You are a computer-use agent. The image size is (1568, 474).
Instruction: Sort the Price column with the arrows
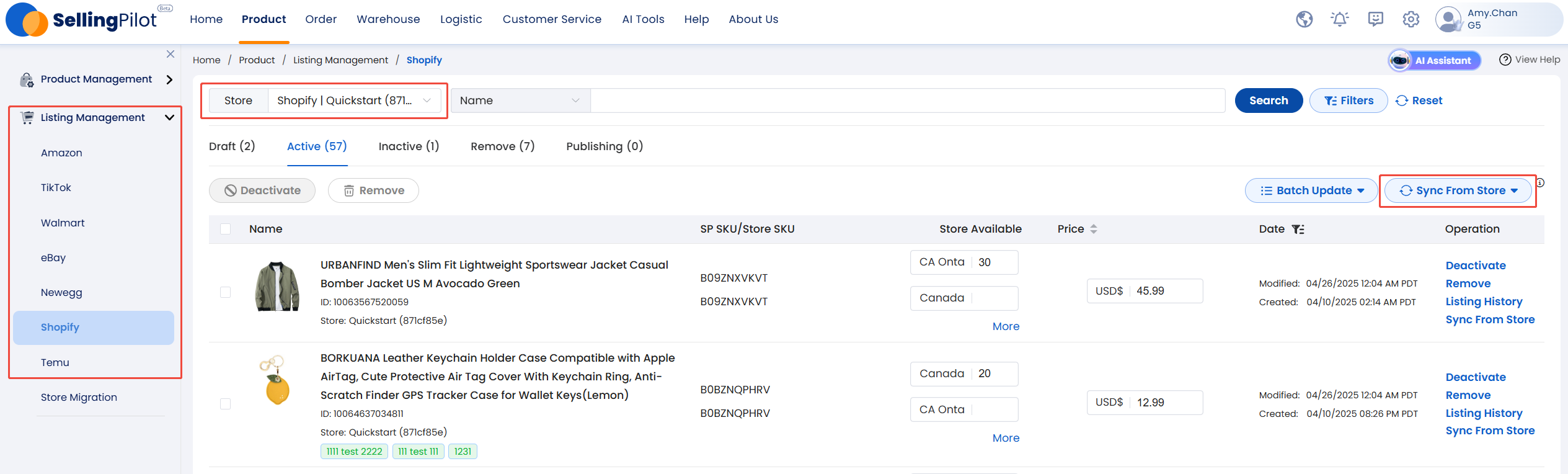[x=1094, y=229]
